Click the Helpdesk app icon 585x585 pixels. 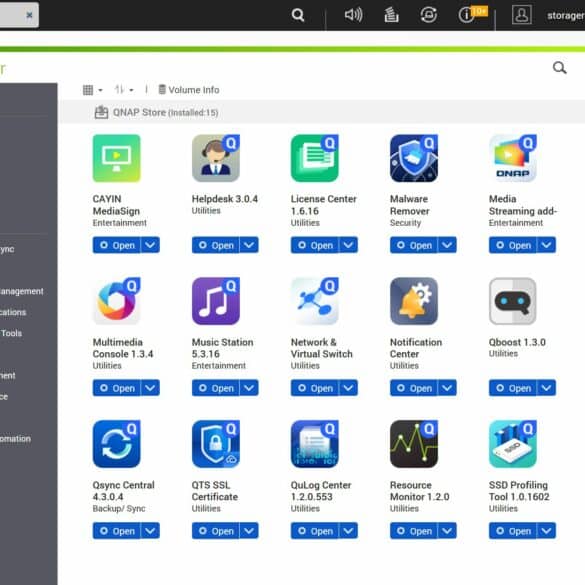pos(216,158)
